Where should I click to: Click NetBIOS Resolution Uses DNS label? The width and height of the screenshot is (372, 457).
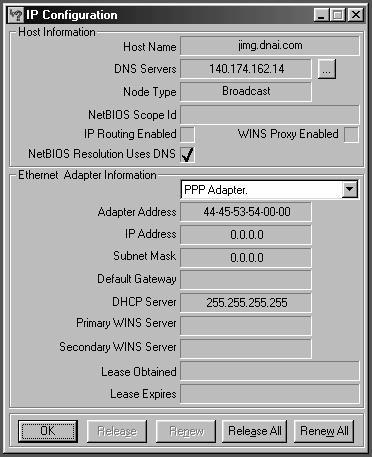click(102, 154)
